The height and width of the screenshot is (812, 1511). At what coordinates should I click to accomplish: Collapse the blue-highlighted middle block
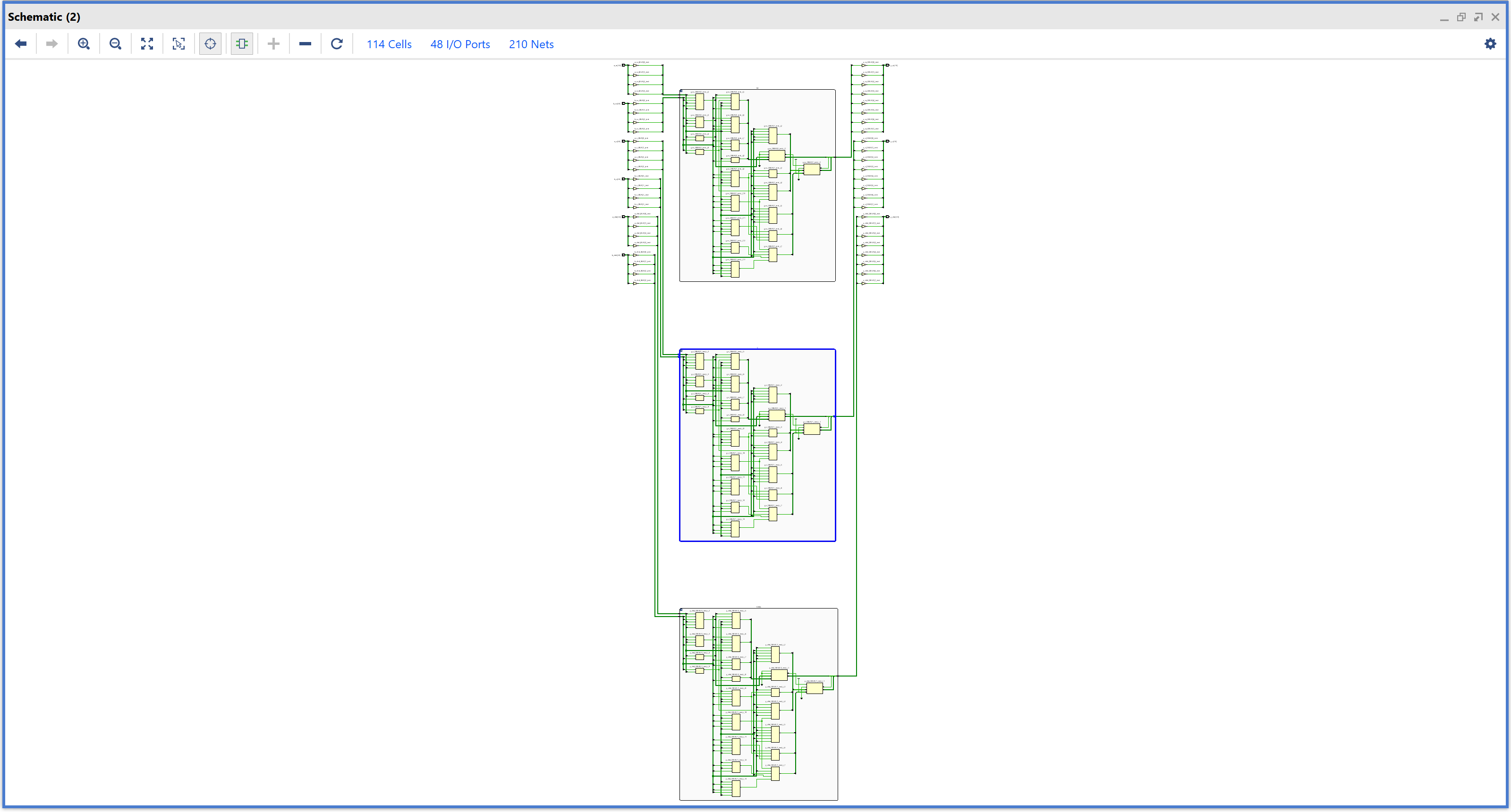point(681,351)
